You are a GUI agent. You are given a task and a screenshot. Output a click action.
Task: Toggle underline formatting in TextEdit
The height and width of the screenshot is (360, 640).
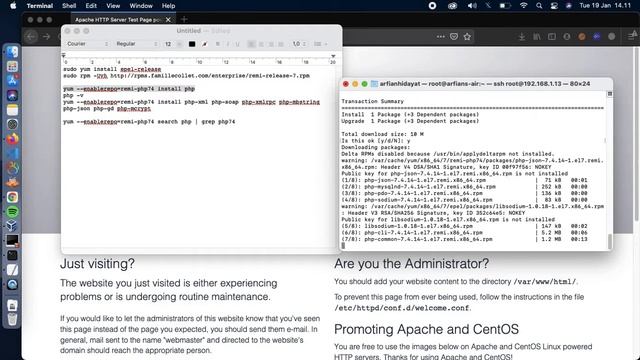tap(237, 44)
